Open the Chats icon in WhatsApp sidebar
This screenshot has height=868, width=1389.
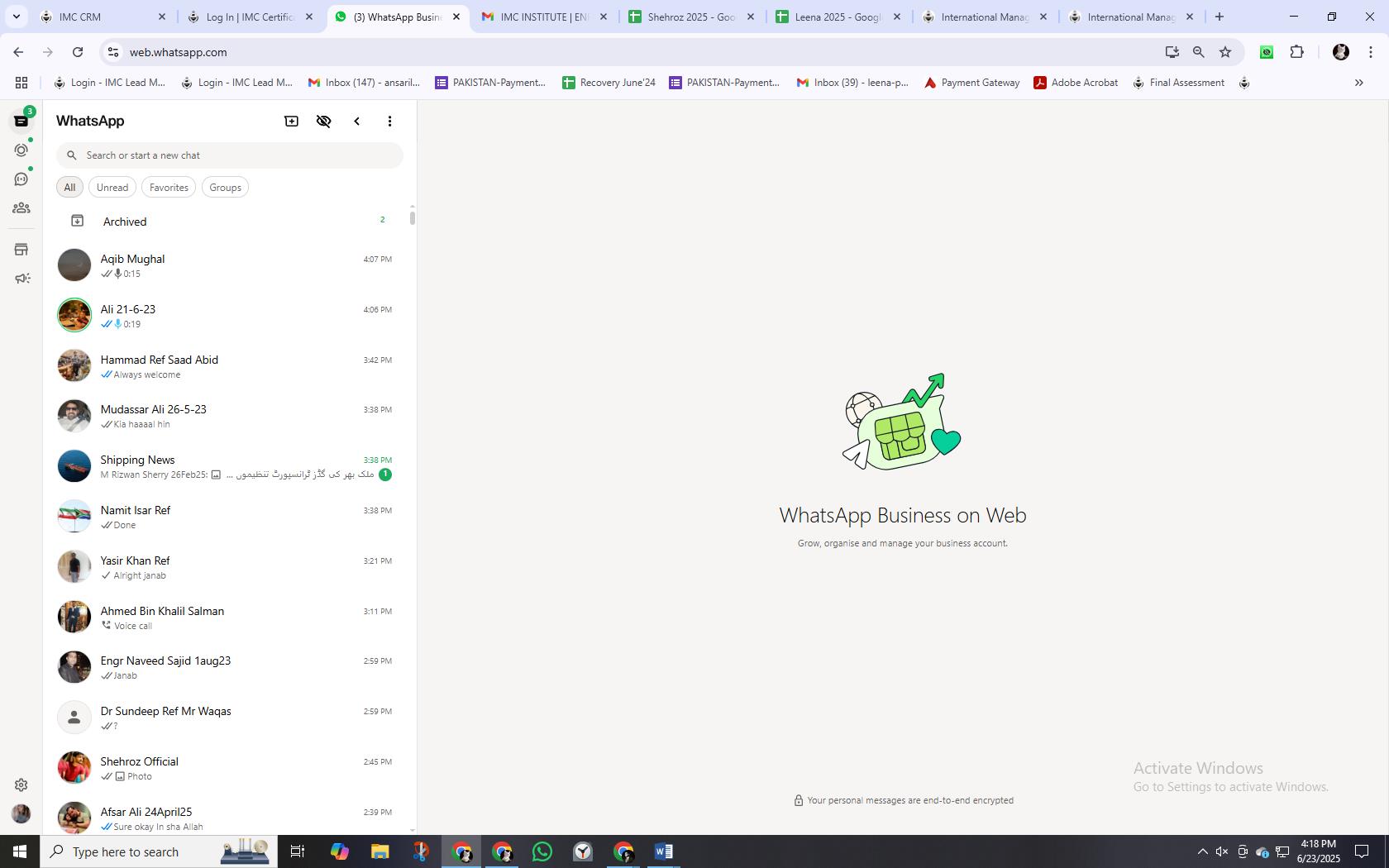pyautogui.click(x=21, y=121)
